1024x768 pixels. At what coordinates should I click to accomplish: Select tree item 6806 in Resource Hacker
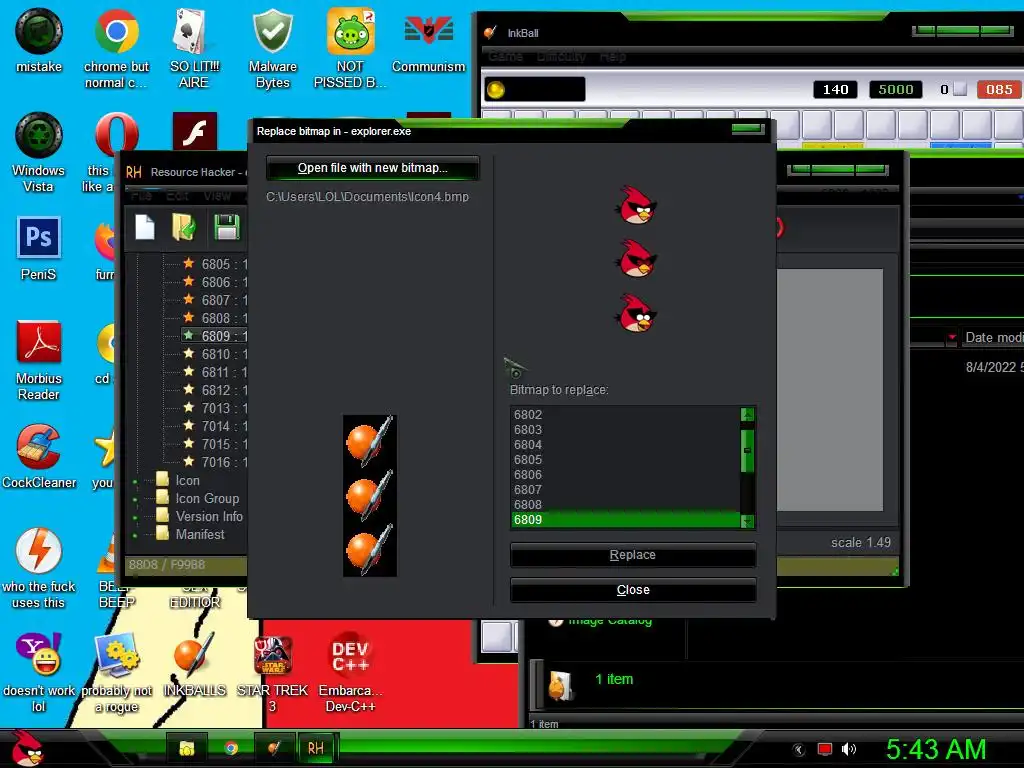tap(216, 282)
